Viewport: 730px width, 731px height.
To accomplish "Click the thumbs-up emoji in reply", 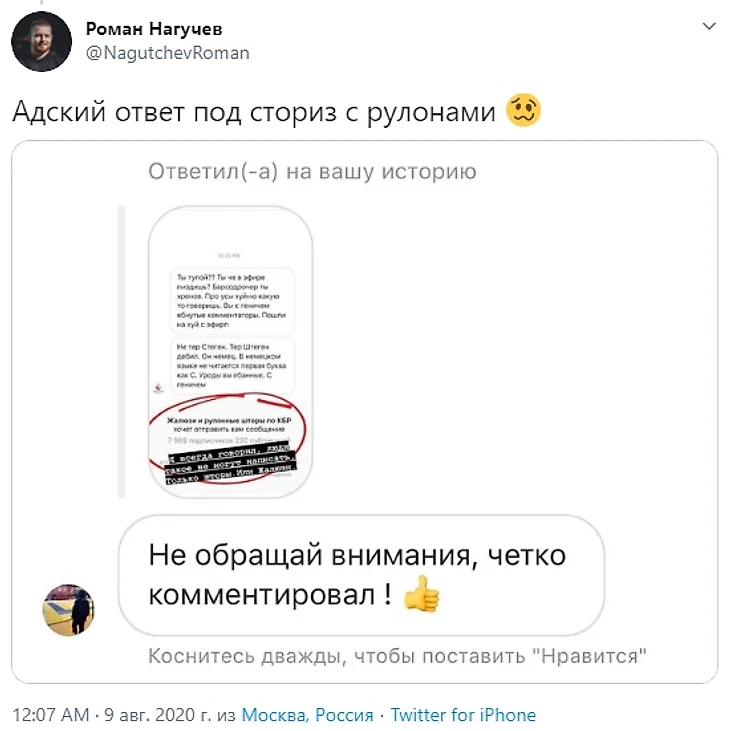I will click(422, 594).
